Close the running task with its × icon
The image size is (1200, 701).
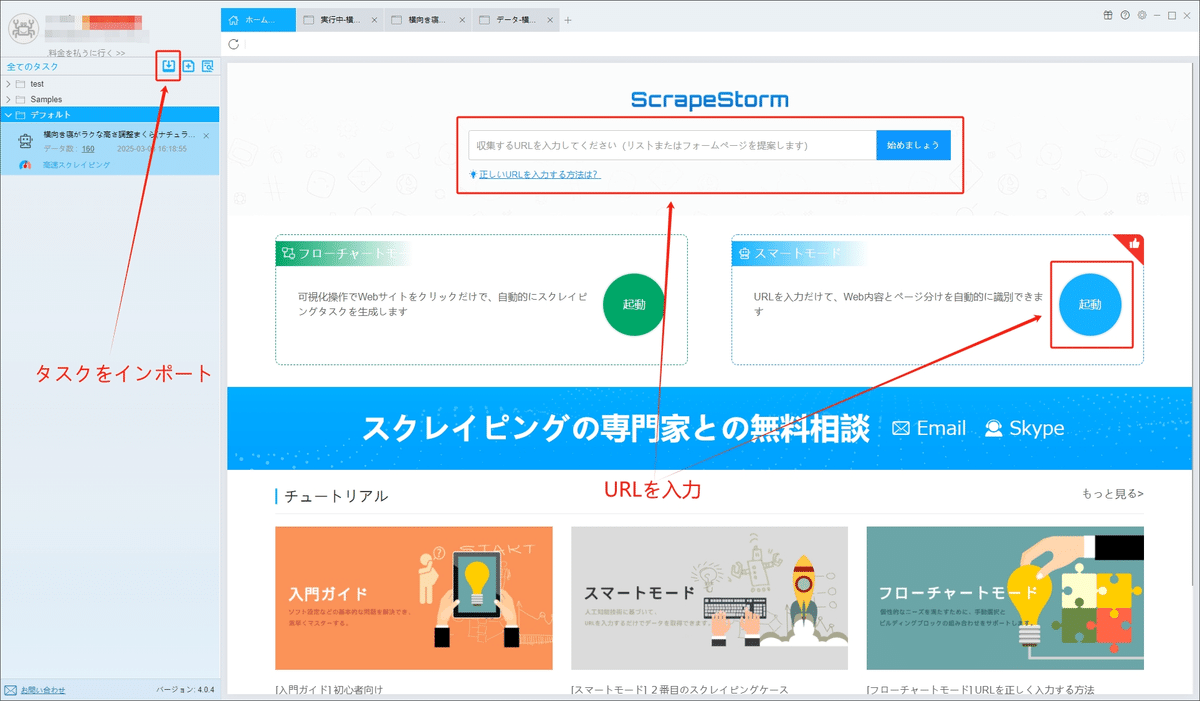click(x=376, y=18)
